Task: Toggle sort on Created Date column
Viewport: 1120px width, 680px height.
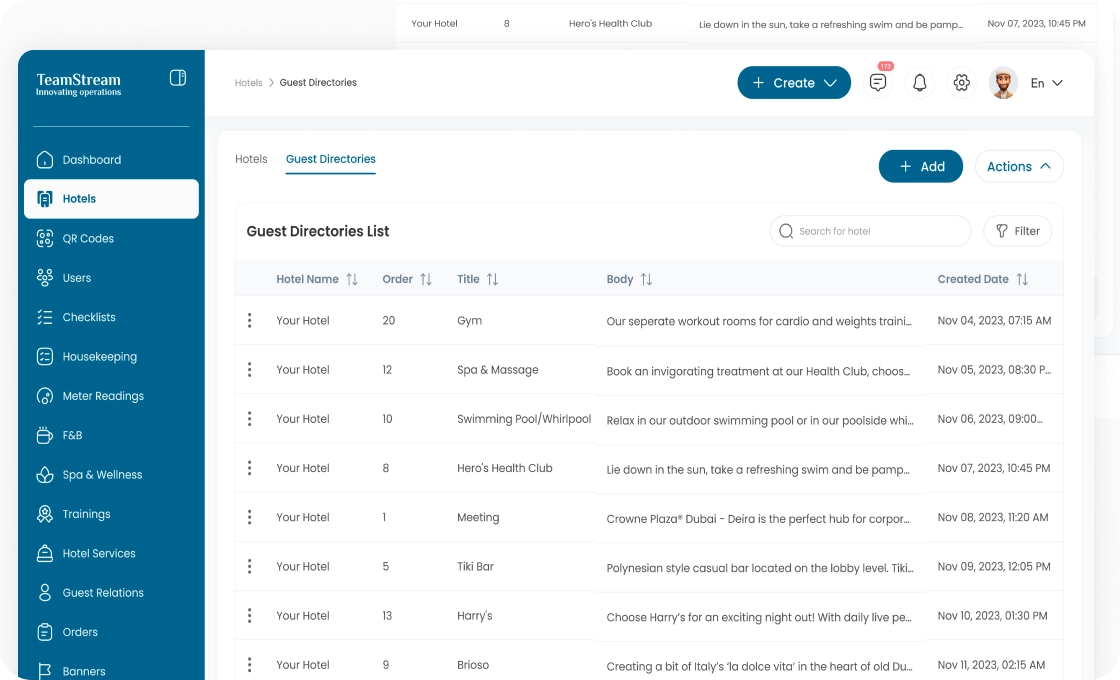Action: (x=1021, y=280)
